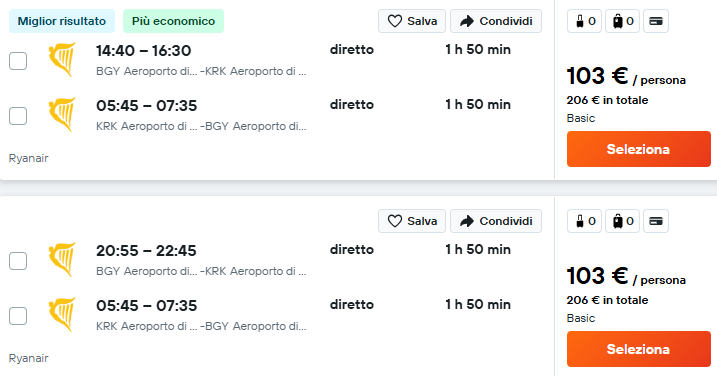This screenshot has width=717, height=376.
Task: Select the second 103 € Ryanair offer
Action: tap(638, 349)
